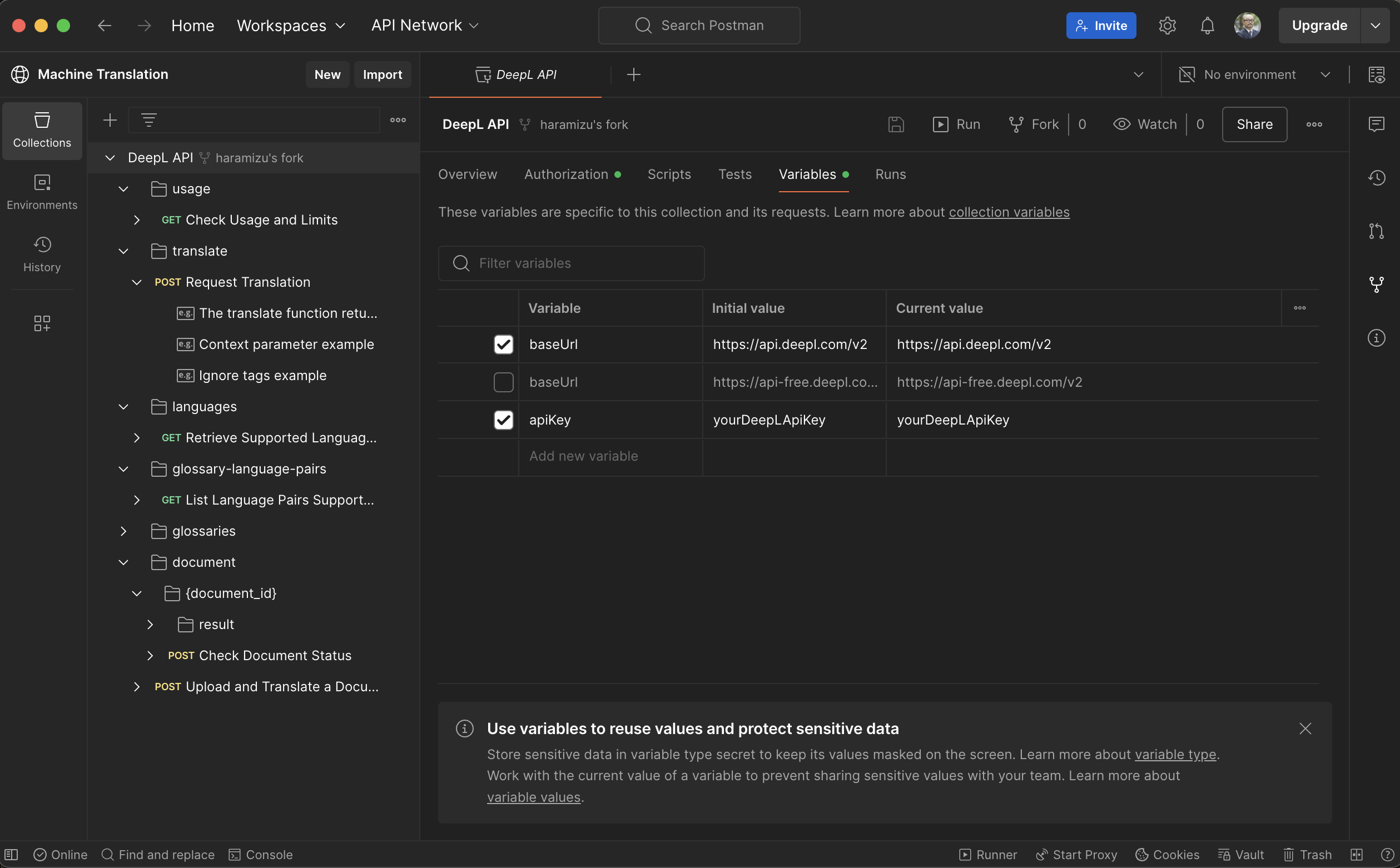
Task: Expand Check Usage and Limits request
Action: coord(136,220)
